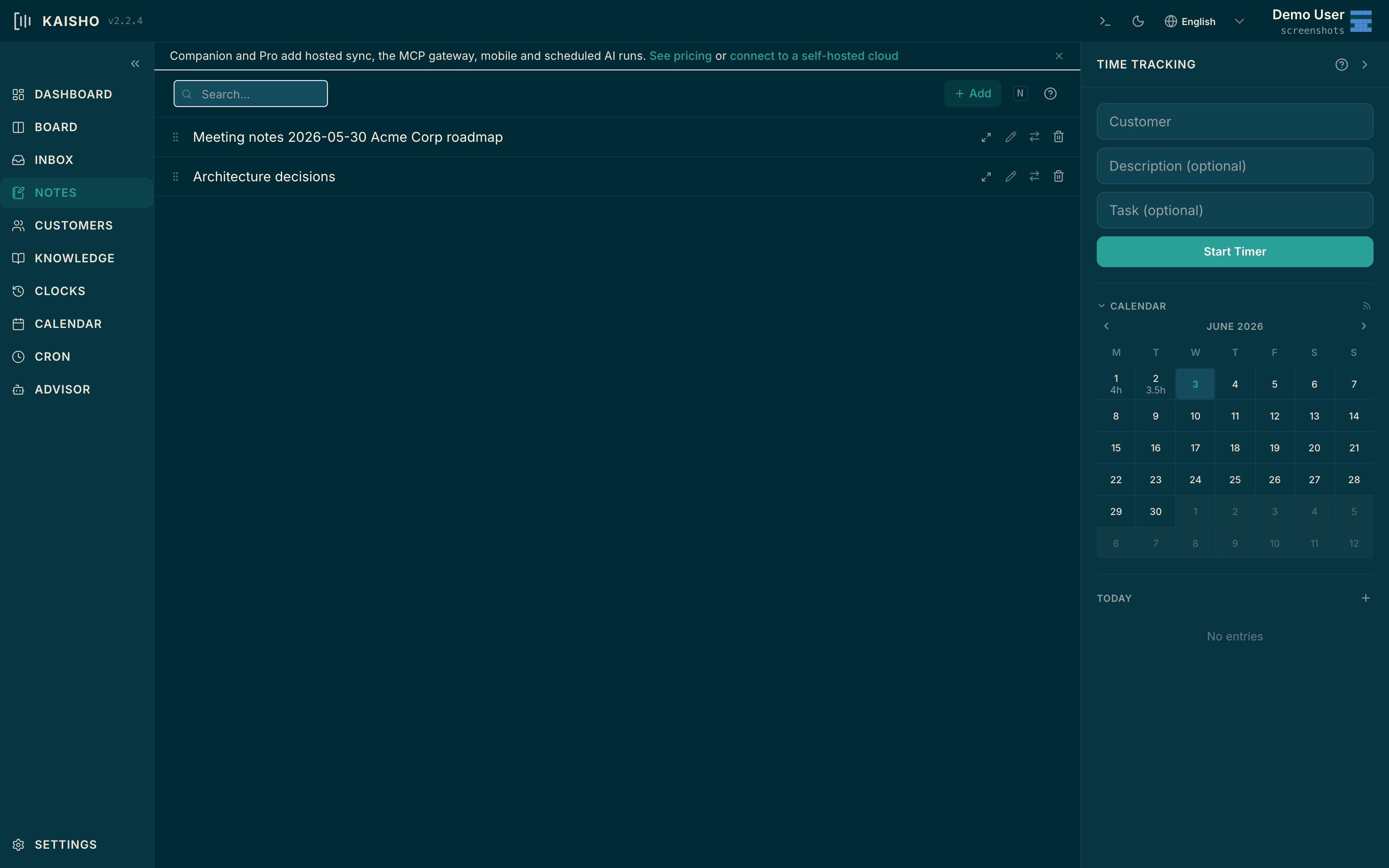Viewport: 1389px width, 868px height.
Task: Select Notes in the sidebar
Action: pyautogui.click(x=77, y=192)
